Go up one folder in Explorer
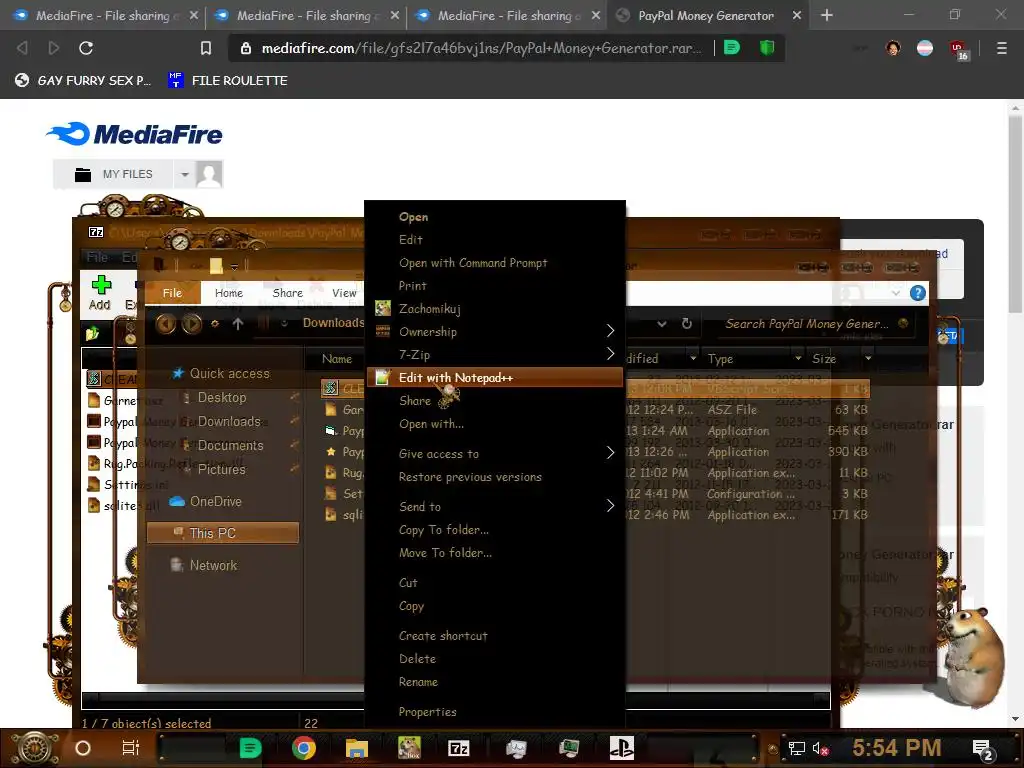 238,323
